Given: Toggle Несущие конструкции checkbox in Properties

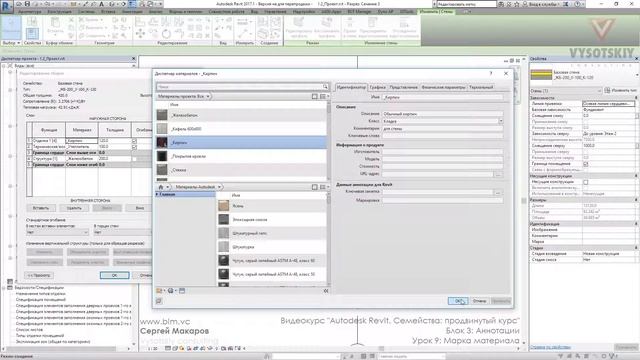Looking at the screenshot, I should (x=586, y=182).
